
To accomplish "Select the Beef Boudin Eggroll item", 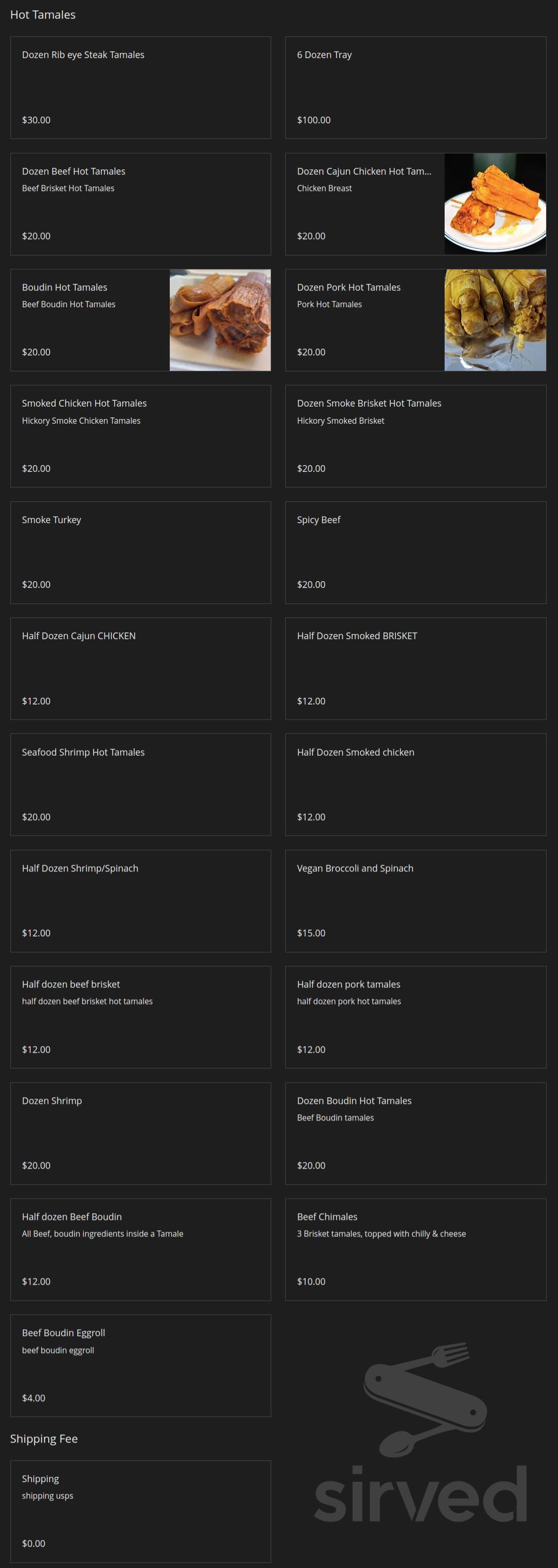I will pyautogui.click(x=141, y=1365).
